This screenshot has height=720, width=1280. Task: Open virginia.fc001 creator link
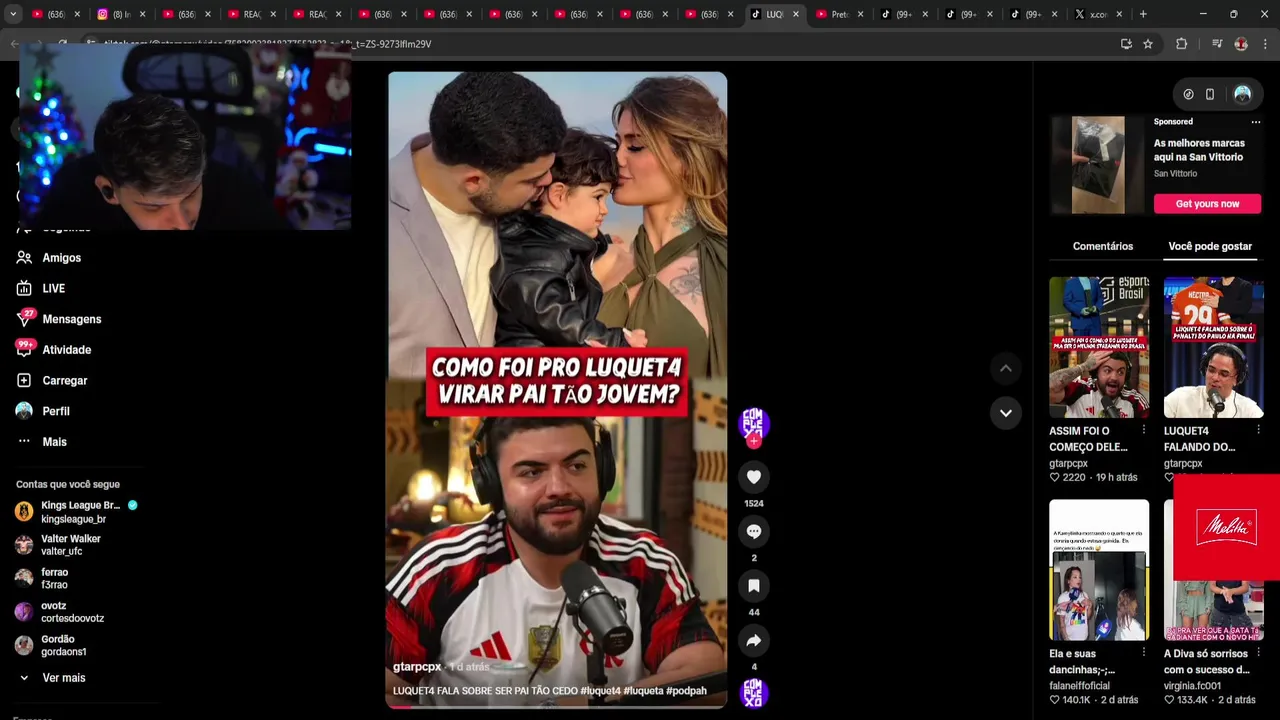(x=1192, y=686)
